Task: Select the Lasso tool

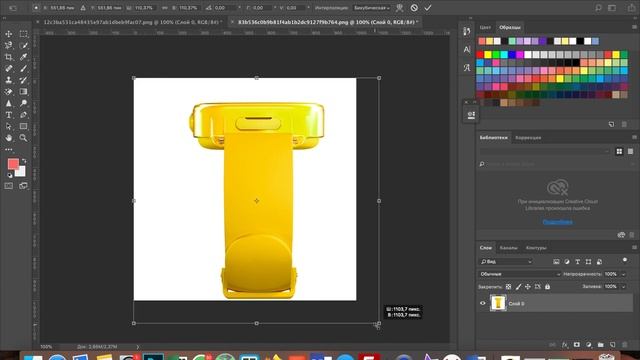Action: pyautogui.click(x=9, y=46)
